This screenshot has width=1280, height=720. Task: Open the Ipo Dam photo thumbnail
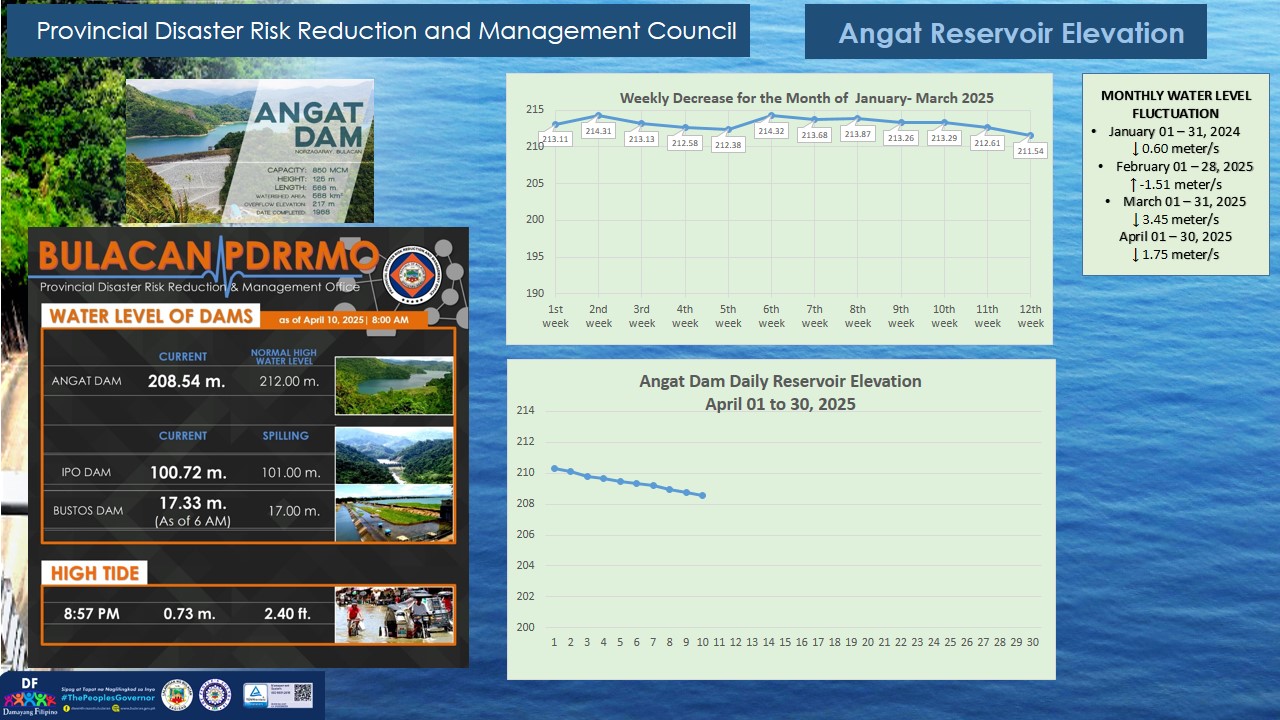[x=394, y=456]
